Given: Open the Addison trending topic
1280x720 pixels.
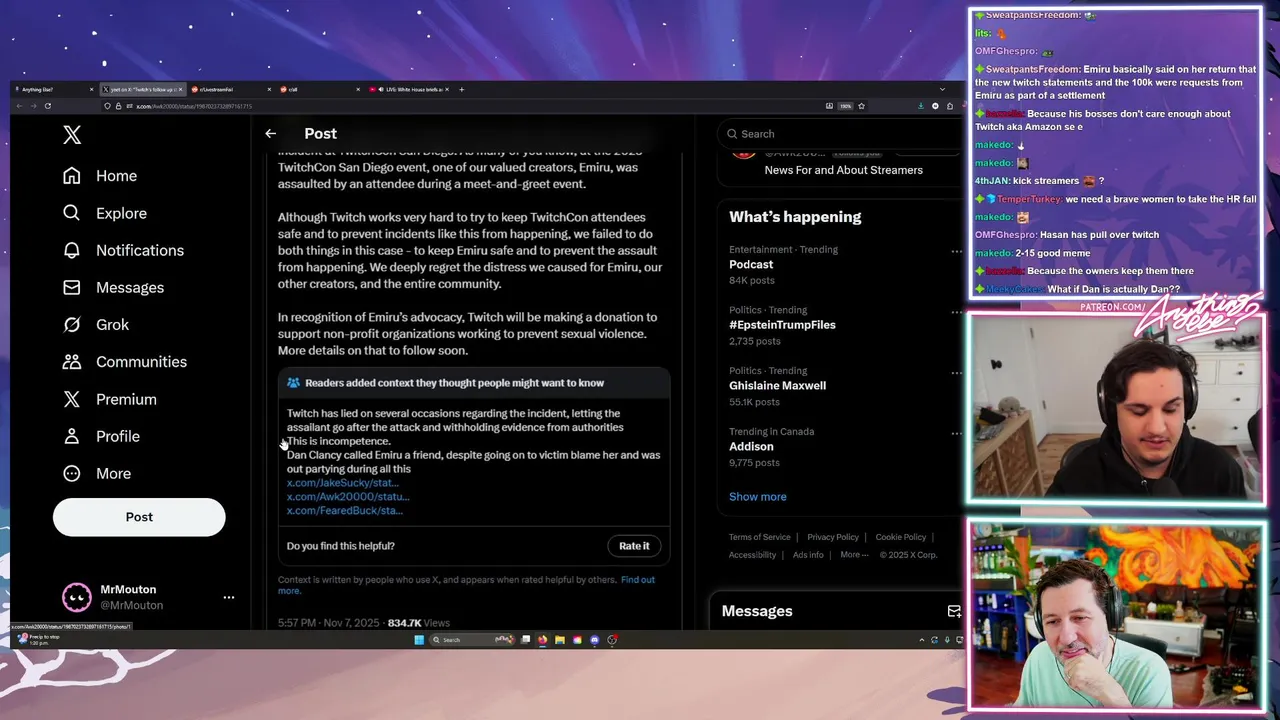Looking at the screenshot, I should coord(751,447).
